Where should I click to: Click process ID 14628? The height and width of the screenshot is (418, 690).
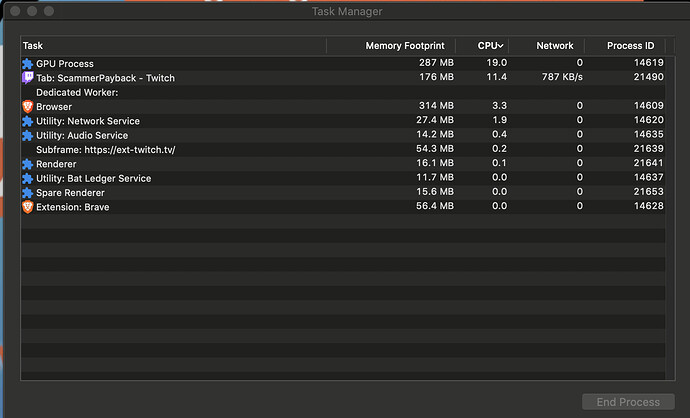coord(648,206)
